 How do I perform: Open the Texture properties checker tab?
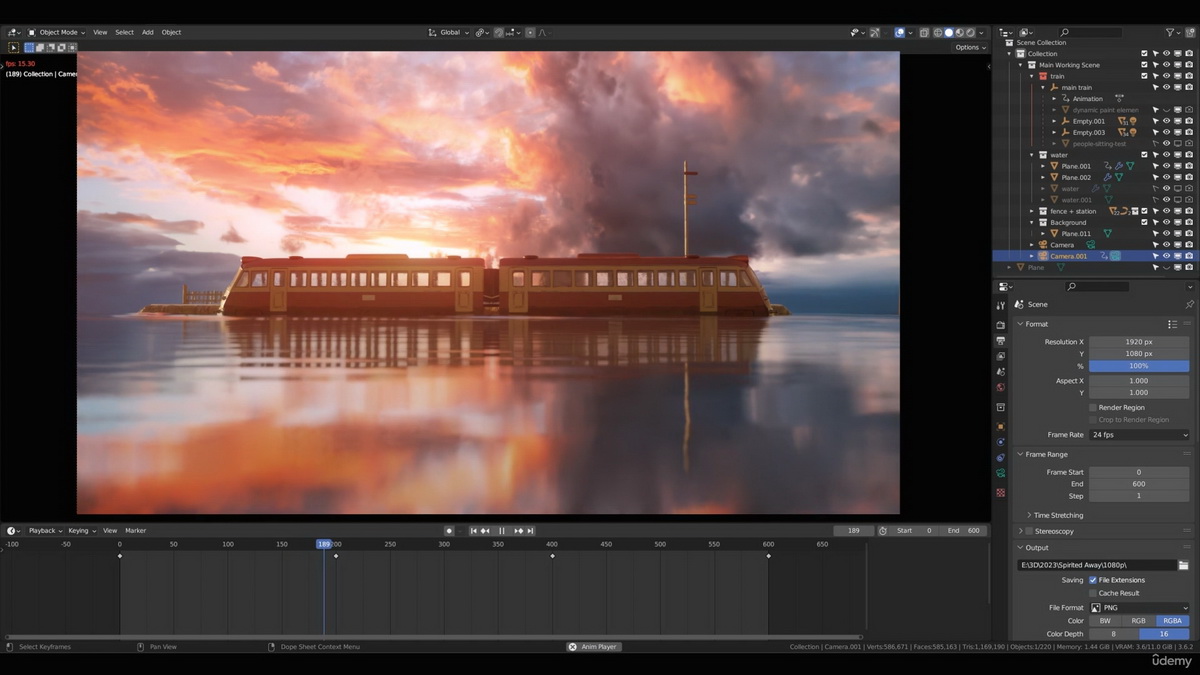tap(1000, 493)
